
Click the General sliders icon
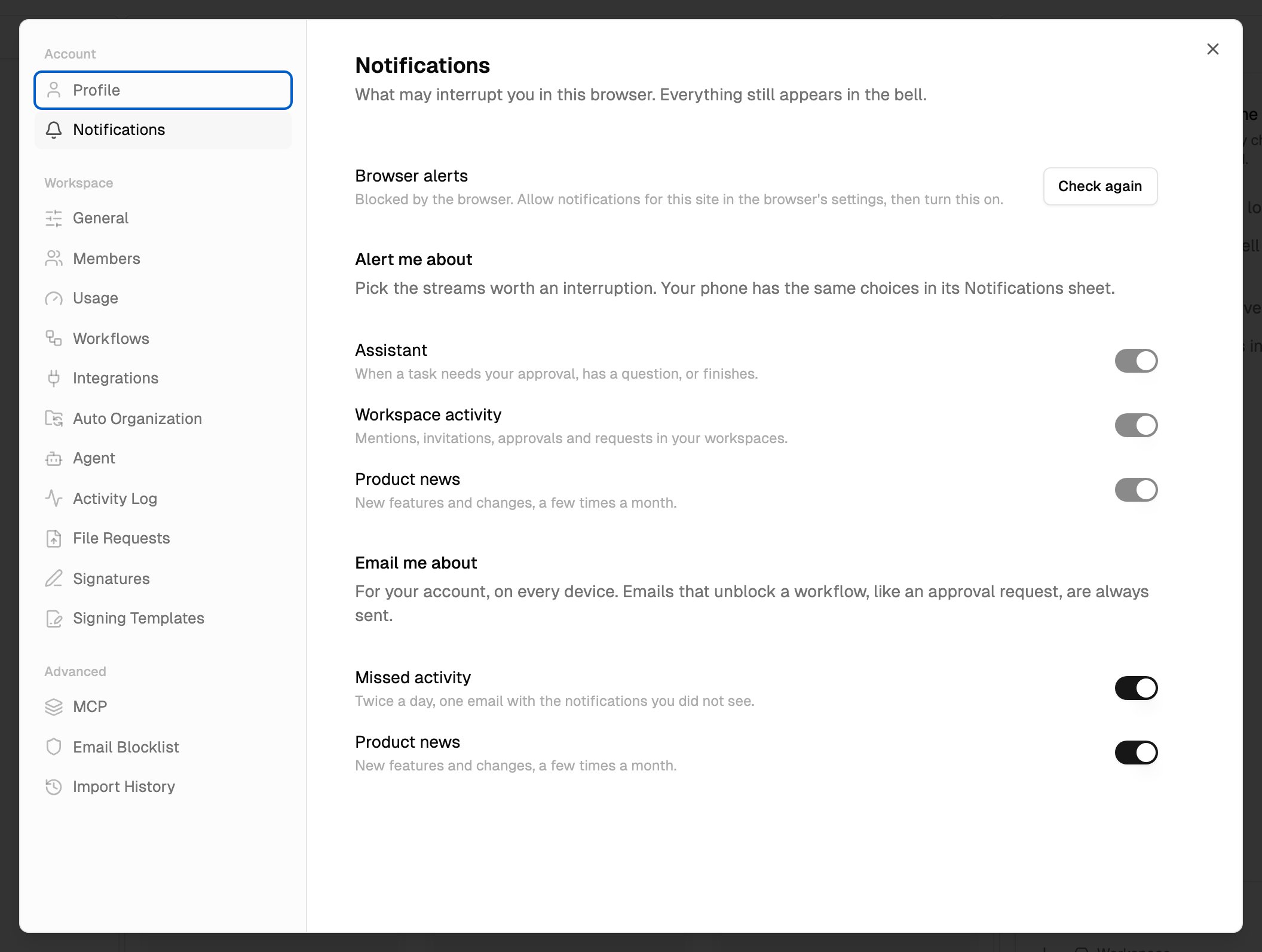(x=54, y=218)
